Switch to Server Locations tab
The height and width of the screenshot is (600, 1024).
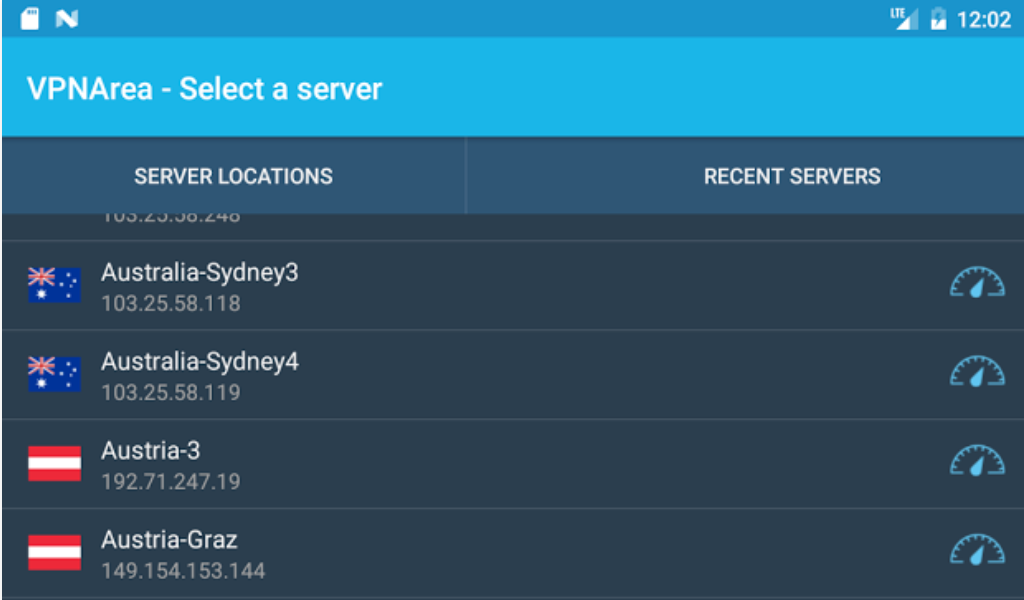tap(233, 176)
